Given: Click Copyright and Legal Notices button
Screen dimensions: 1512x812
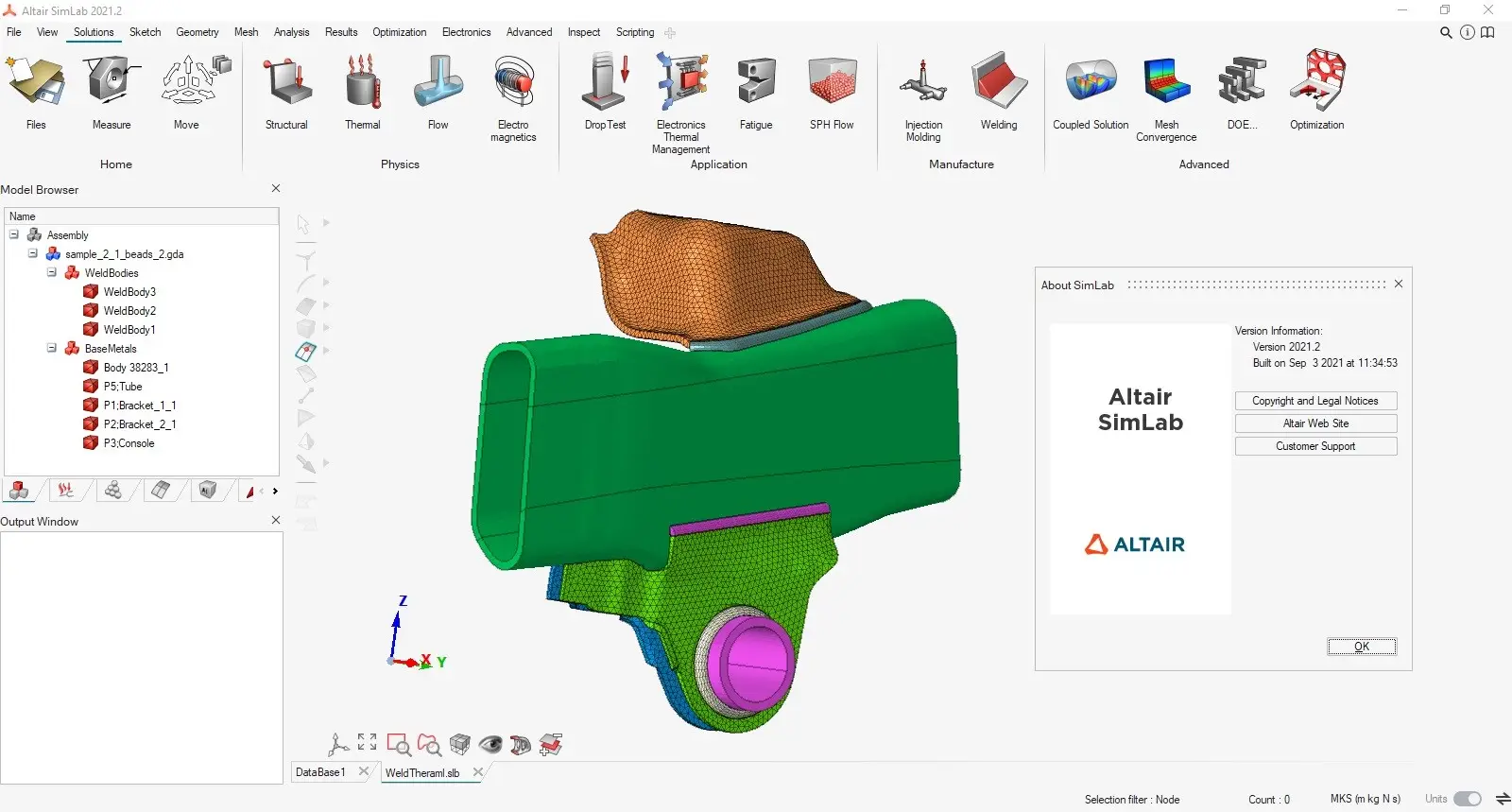Looking at the screenshot, I should point(1315,401).
